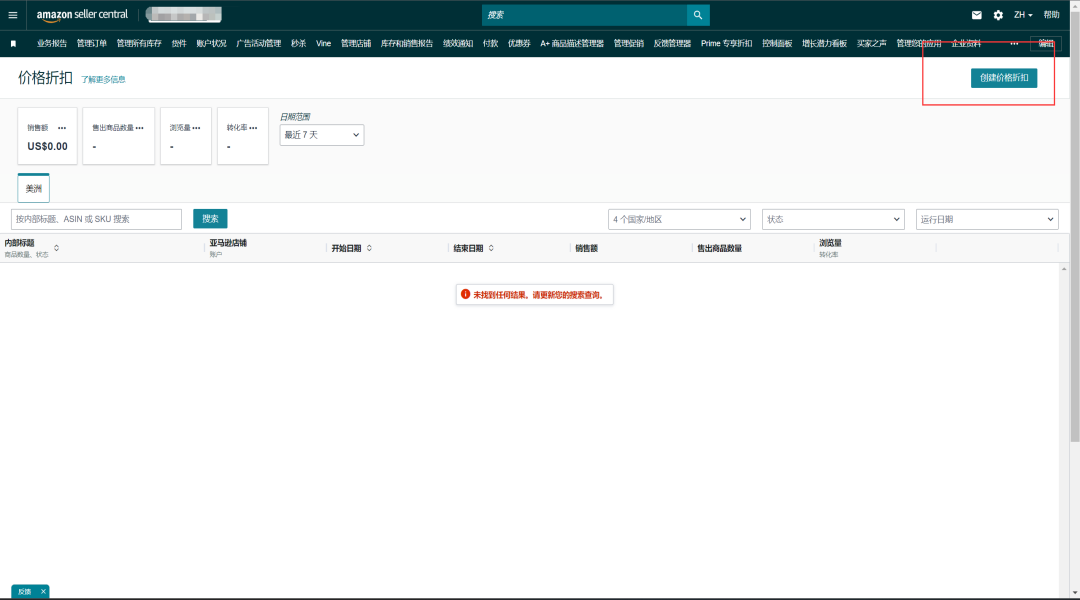The width and height of the screenshot is (1080, 600).
Task: Click the ASIN or SKU search field
Action: point(96,219)
